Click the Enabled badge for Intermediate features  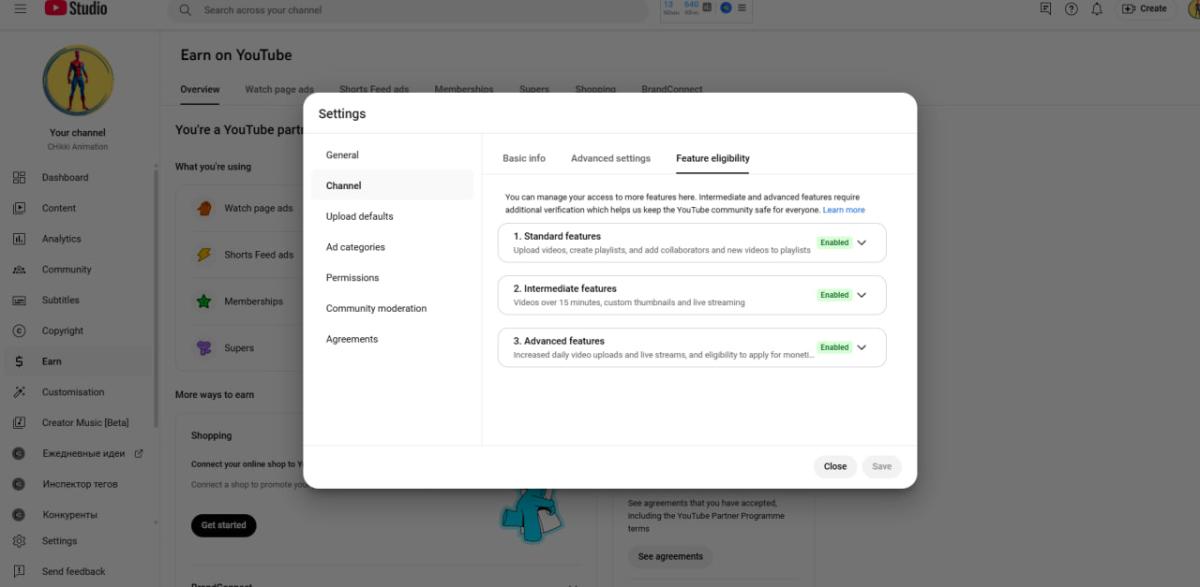pos(834,295)
